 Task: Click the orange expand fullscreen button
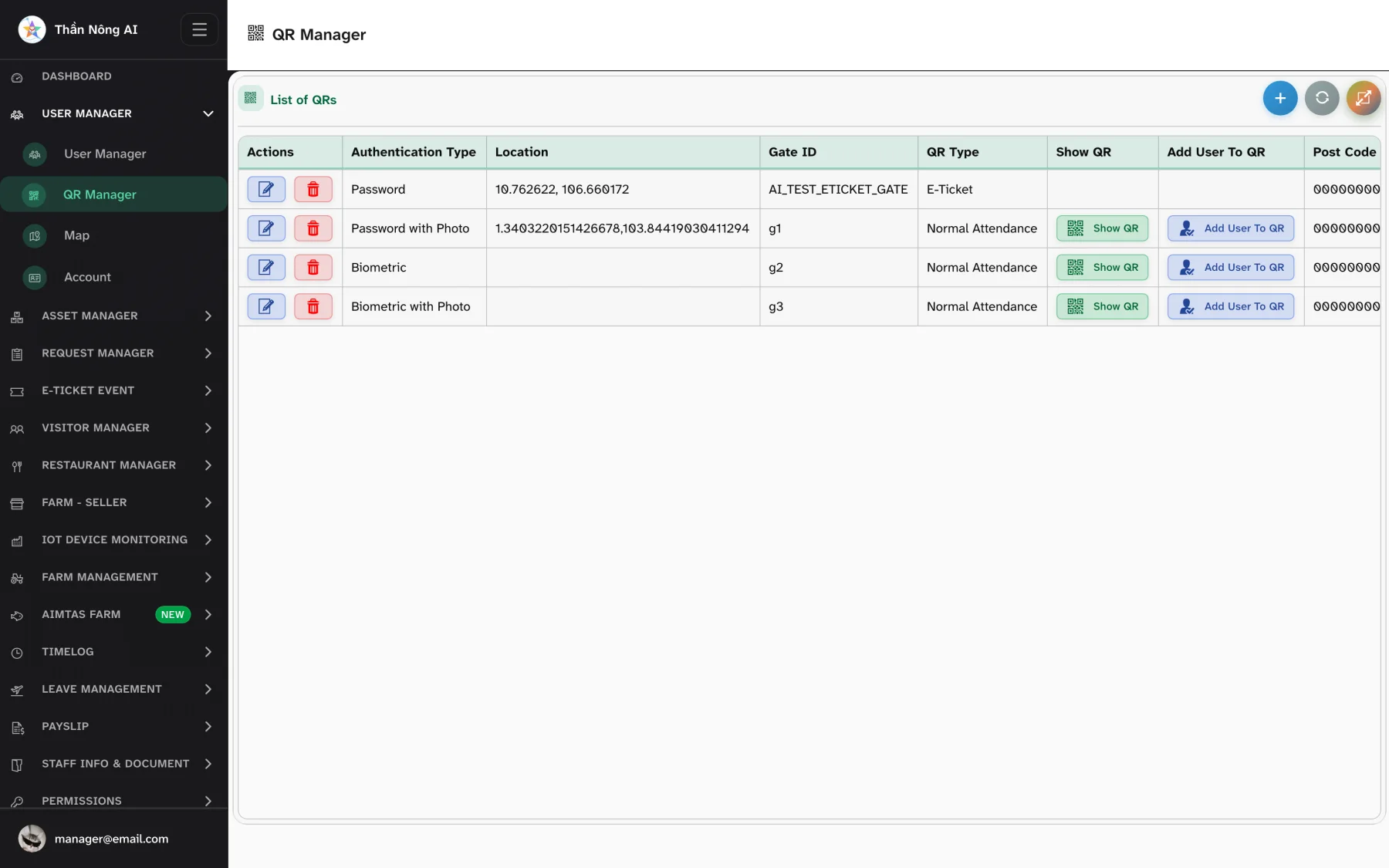[x=1364, y=98]
